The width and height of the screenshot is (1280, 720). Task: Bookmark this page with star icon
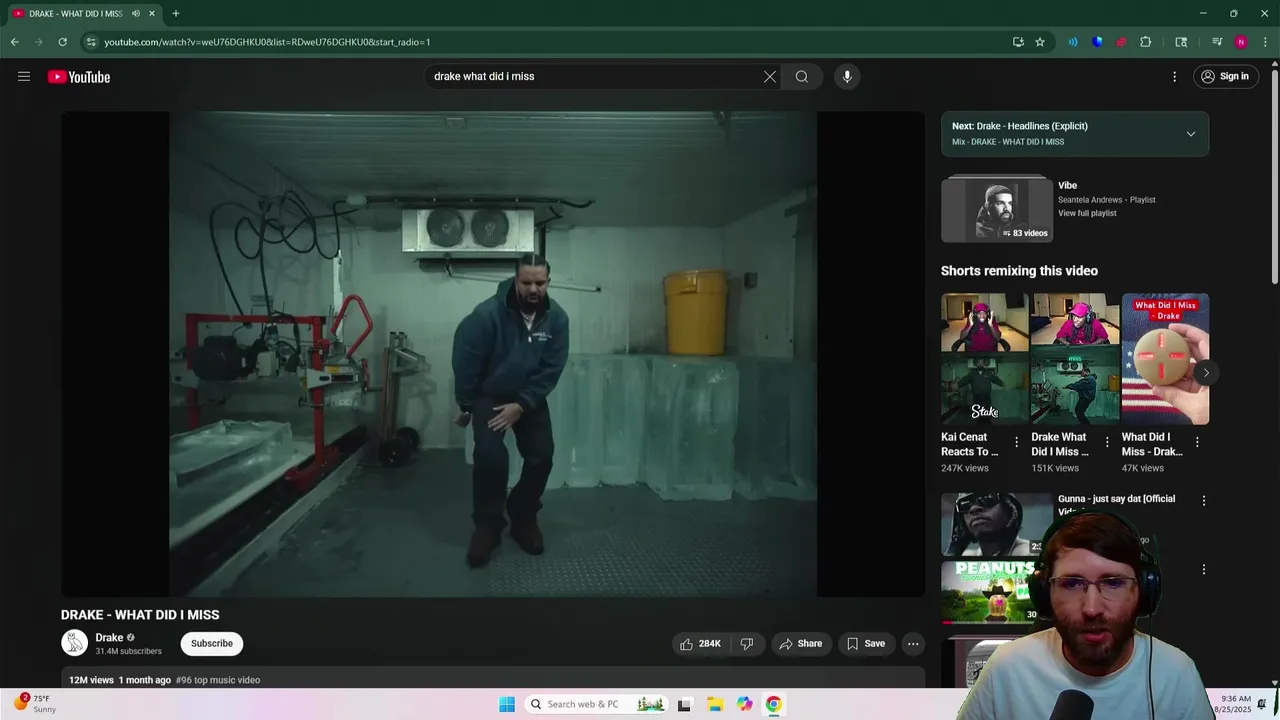[1040, 42]
